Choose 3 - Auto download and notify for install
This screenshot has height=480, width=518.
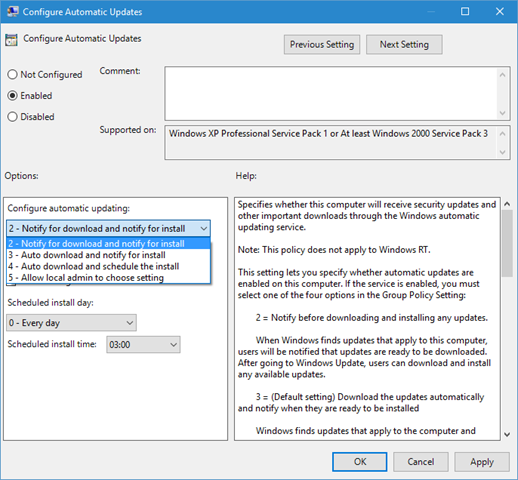[x=108, y=255]
